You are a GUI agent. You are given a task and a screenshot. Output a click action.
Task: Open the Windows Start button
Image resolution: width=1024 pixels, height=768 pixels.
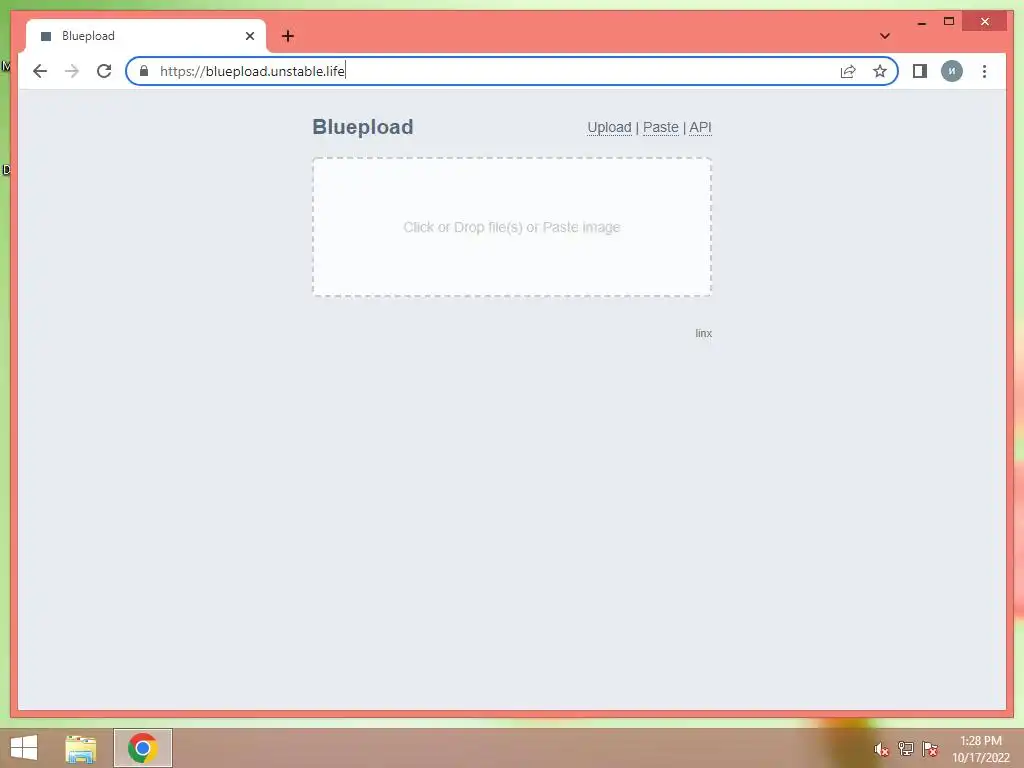24,748
